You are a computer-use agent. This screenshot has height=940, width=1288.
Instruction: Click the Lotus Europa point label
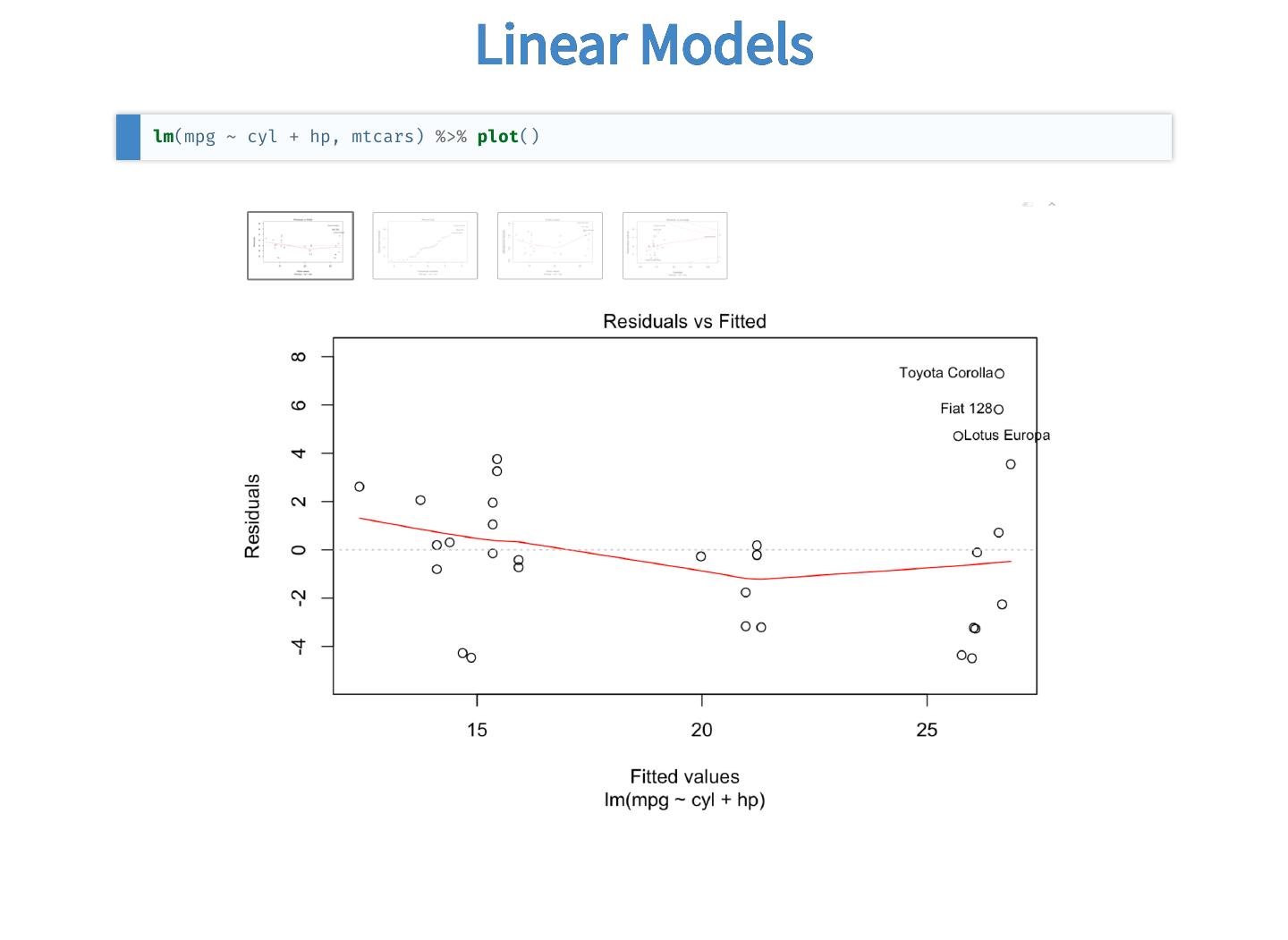point(1007,436)
